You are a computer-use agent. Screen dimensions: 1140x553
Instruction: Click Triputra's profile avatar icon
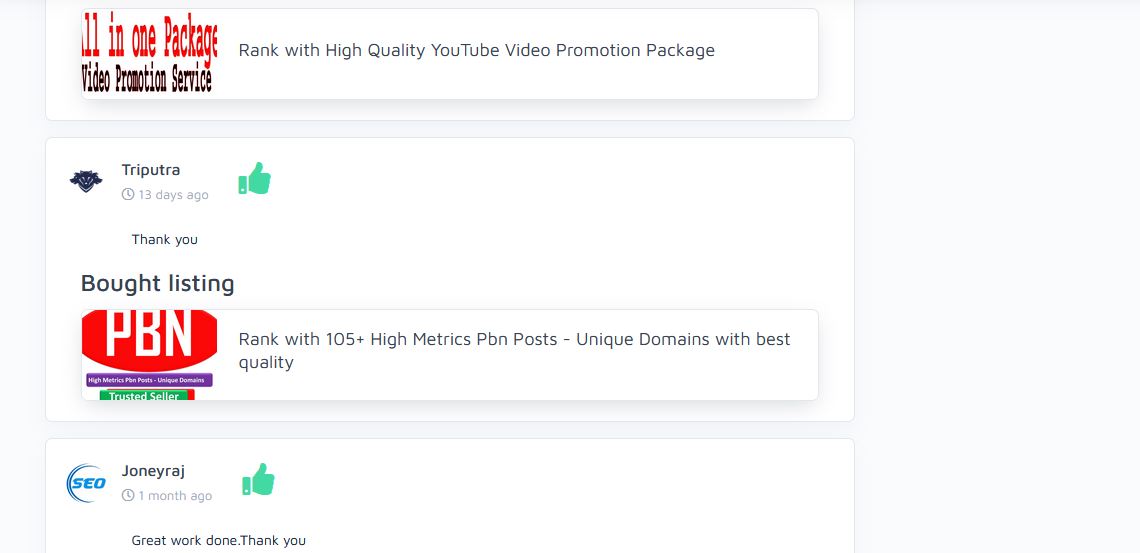[86, 181]
